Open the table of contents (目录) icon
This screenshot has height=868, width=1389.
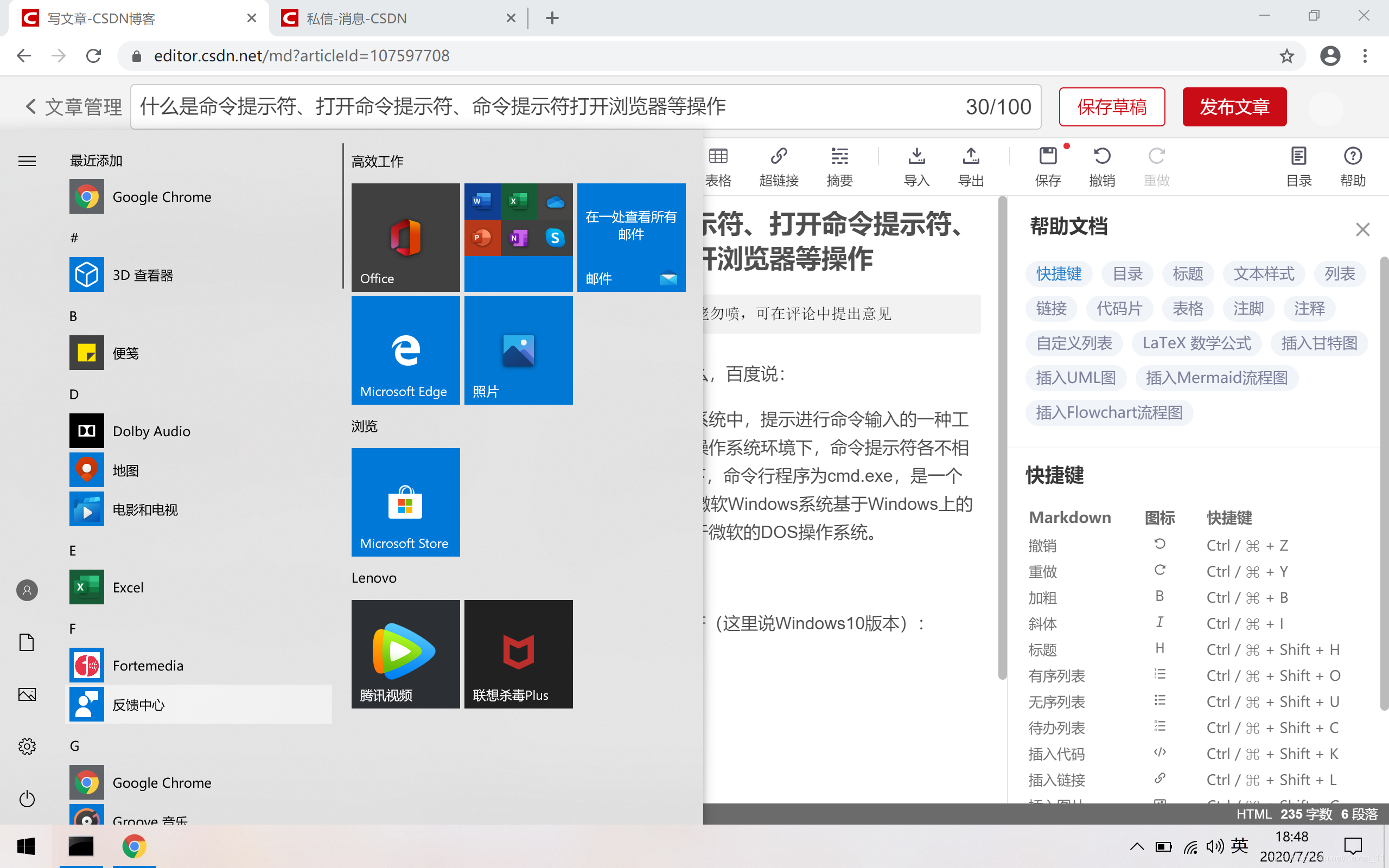[x=1298, y=156]
